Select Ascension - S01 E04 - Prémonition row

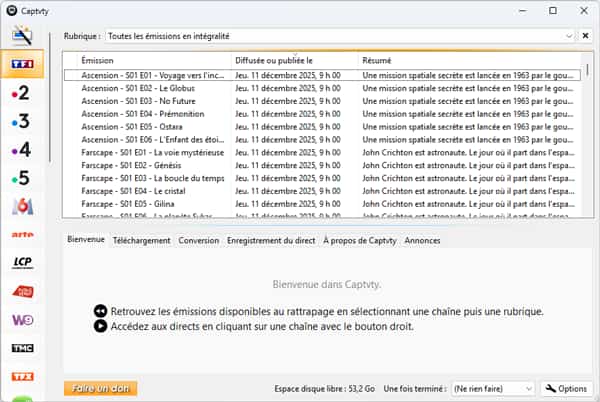pos(322,114)
